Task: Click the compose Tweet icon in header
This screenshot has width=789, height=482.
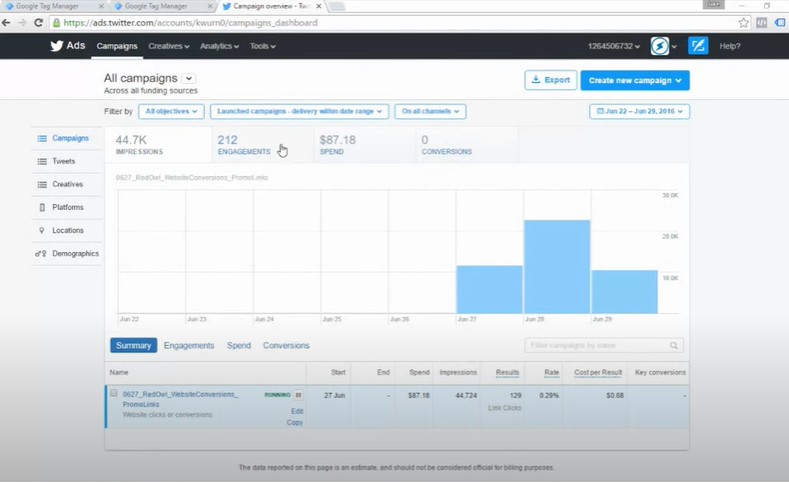Action: click(x=698, y=46)
